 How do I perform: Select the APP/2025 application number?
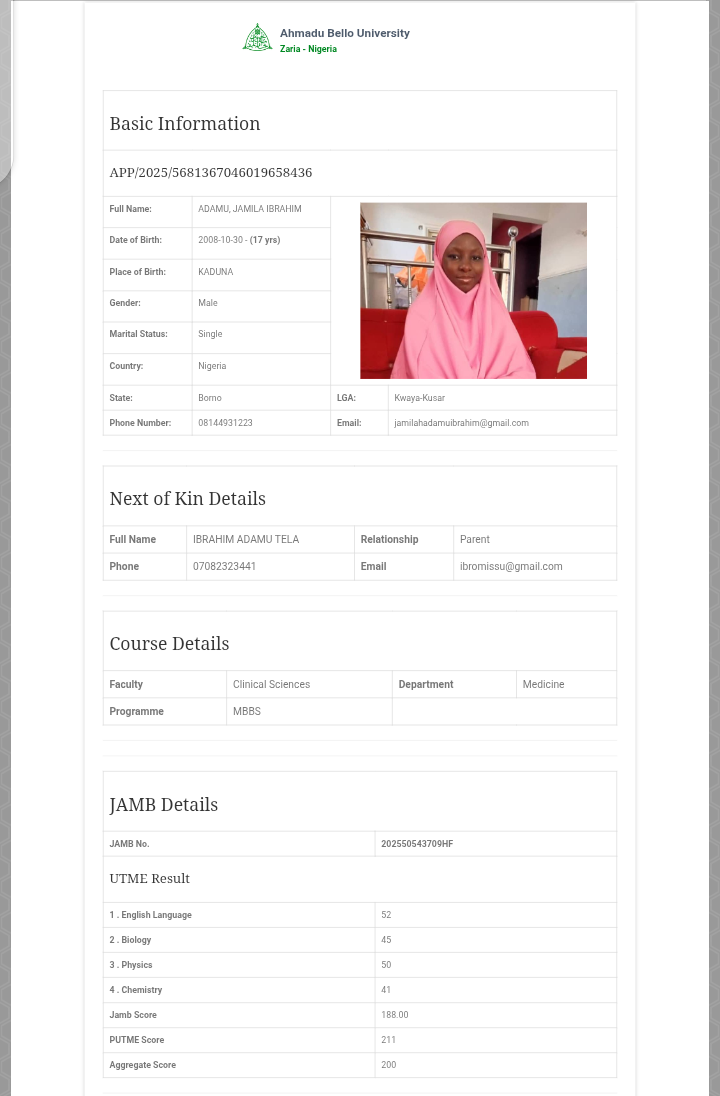pos(210,173)
